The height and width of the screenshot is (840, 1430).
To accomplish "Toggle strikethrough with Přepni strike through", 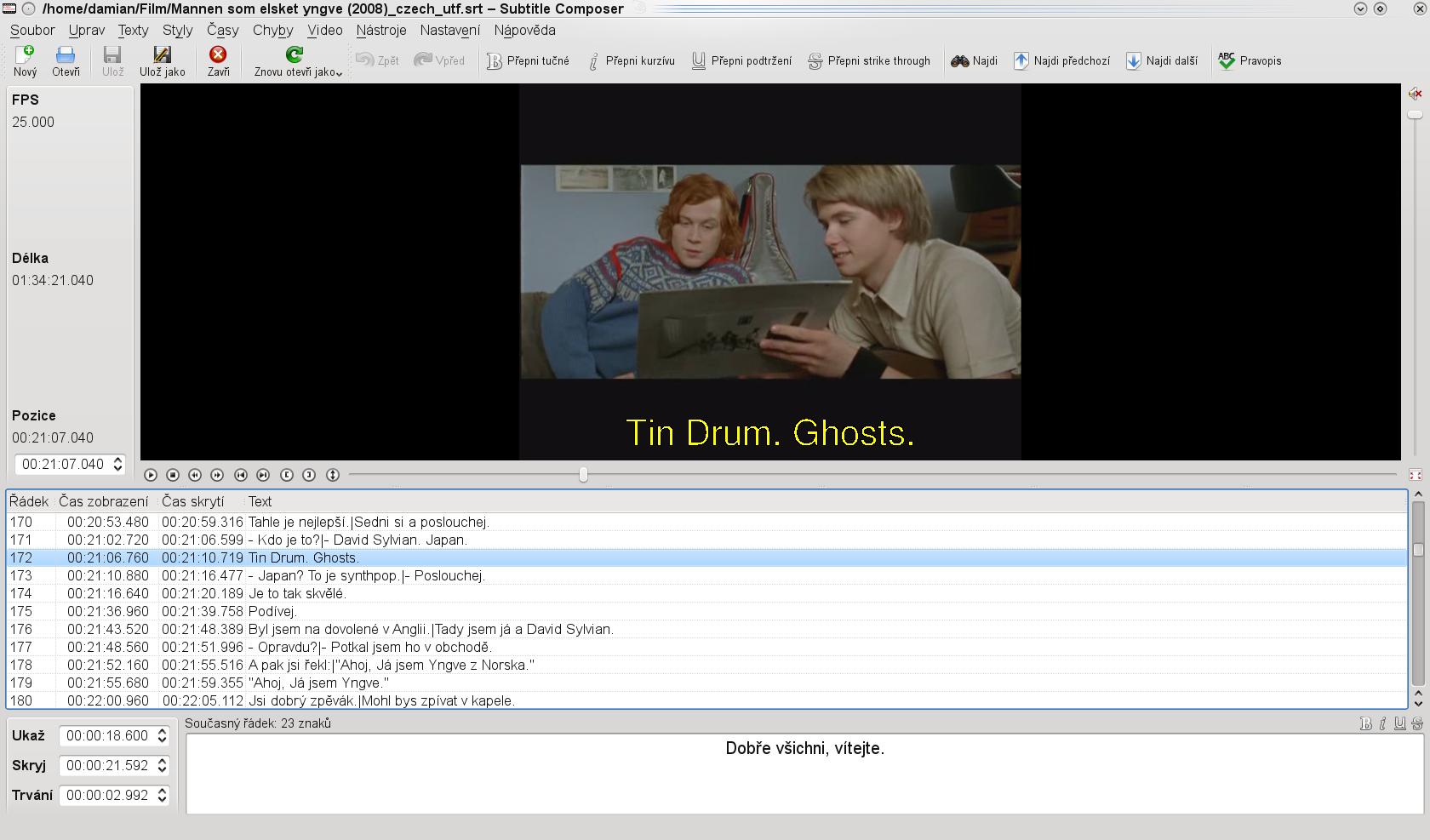I will tap(869, 61).
